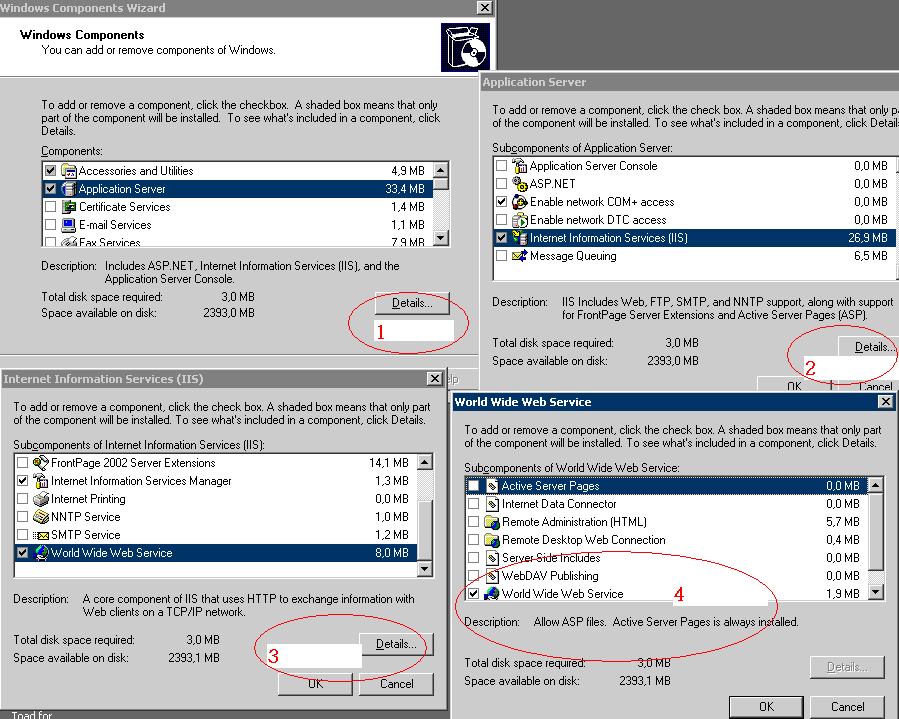Check the Internet Data Connector checkbox
The width and height of the screenshot is (899, 719).
474,504
